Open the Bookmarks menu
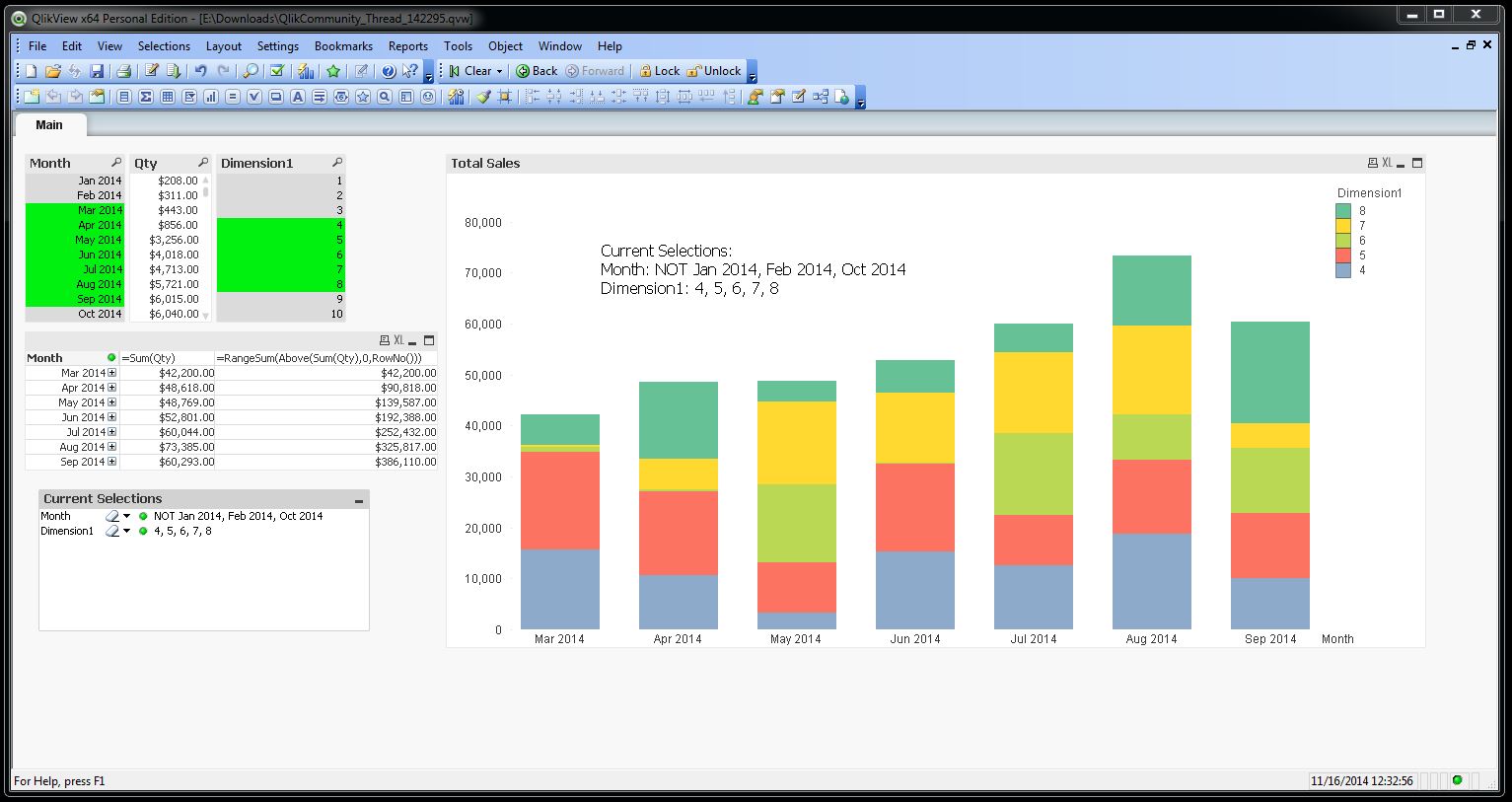This screenshot has height=802, width=1512. click(x=343, y=46)
